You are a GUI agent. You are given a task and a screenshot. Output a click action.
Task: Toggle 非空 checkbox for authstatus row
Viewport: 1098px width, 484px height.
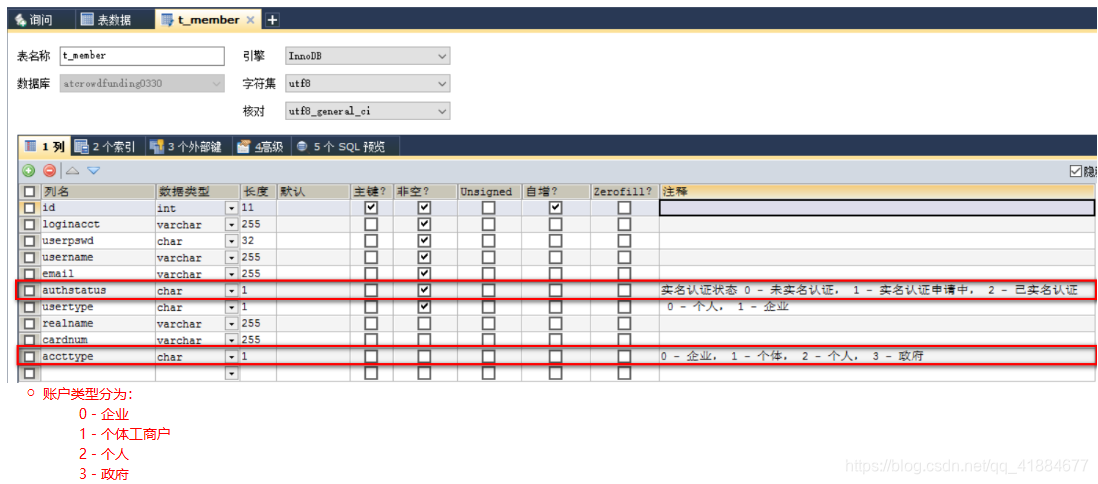pos(424,290)
